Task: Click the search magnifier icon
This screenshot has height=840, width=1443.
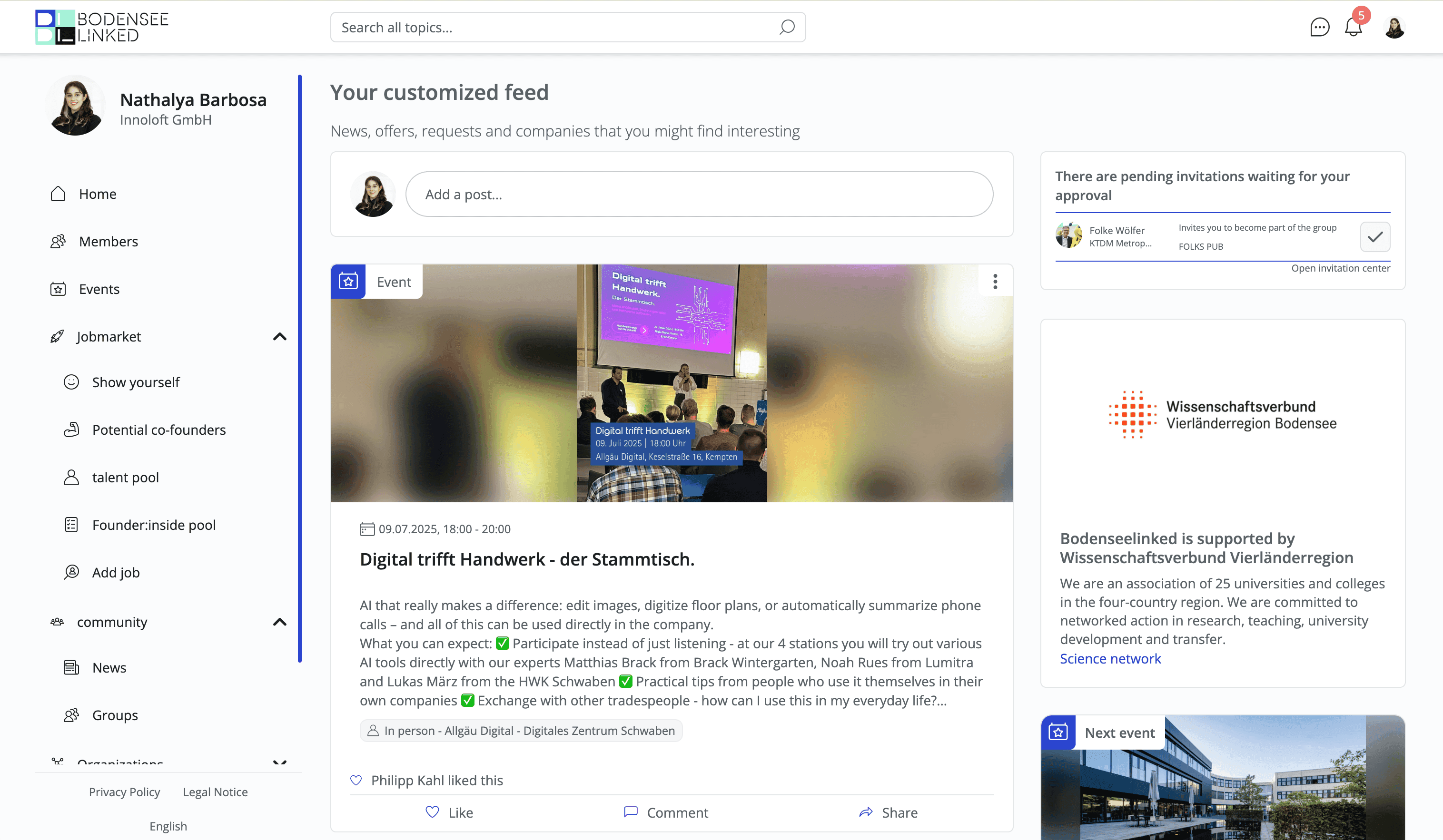Action: [787, 27]
